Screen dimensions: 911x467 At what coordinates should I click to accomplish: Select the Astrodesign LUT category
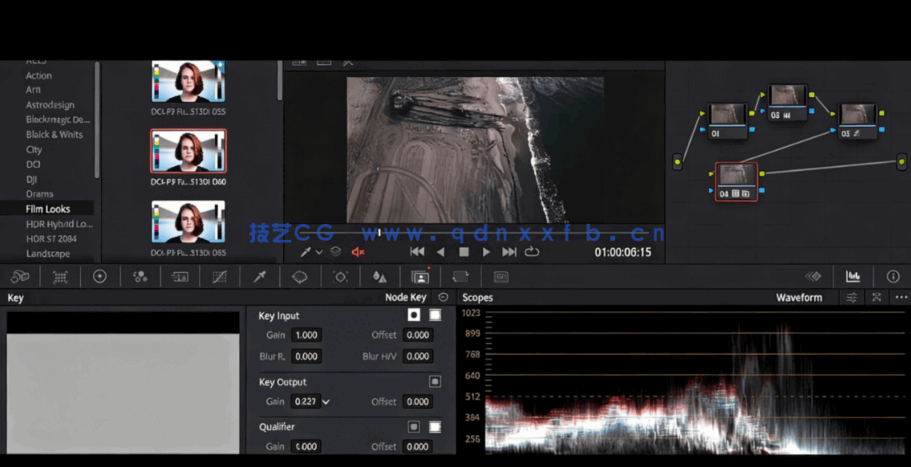[x=50, y=105]
